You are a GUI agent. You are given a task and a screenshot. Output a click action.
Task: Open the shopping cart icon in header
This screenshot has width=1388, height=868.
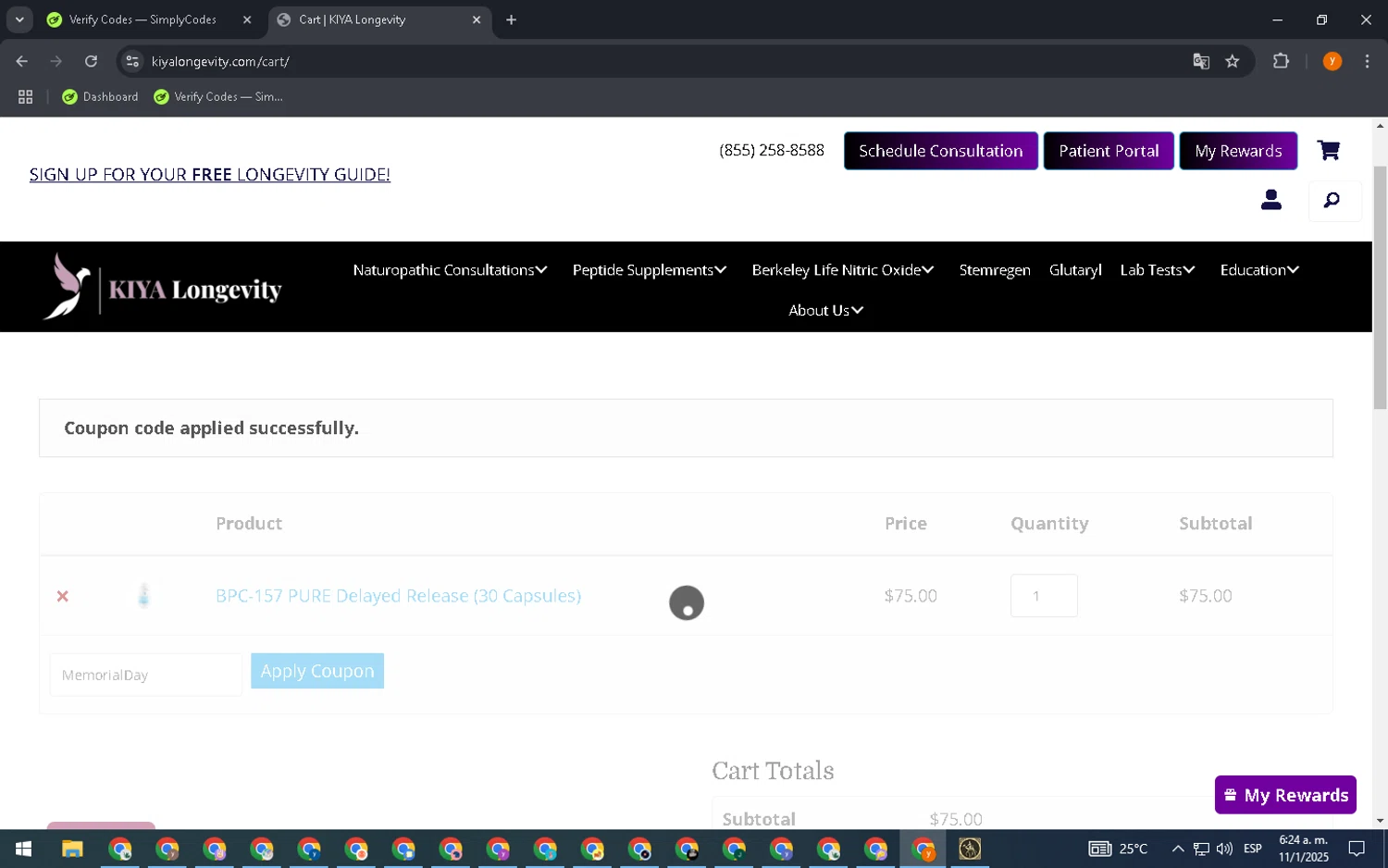point(1329,150)
